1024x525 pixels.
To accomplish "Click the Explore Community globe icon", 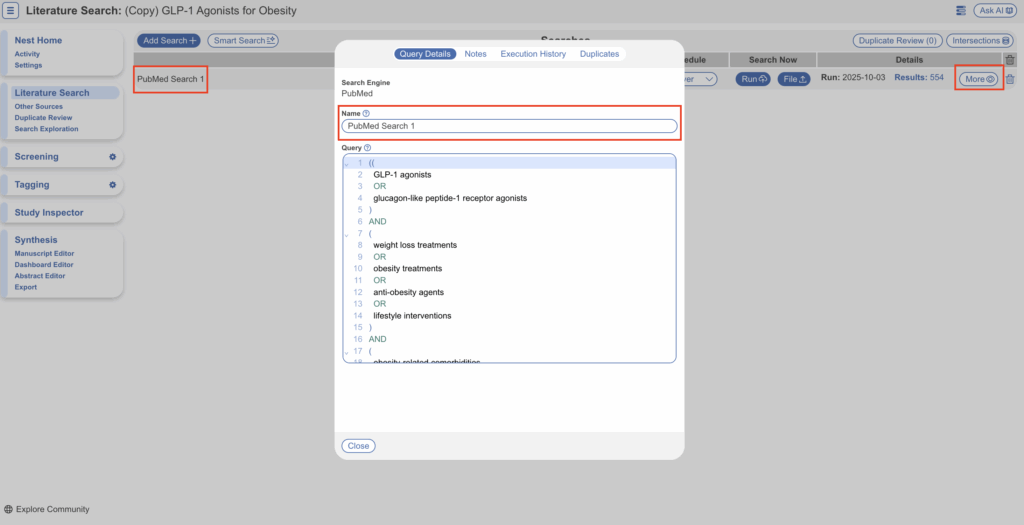I will [9, 509].
